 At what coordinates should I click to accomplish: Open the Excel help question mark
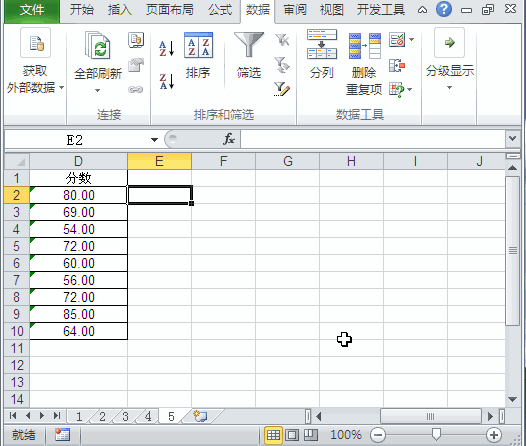tap(443, 9)
